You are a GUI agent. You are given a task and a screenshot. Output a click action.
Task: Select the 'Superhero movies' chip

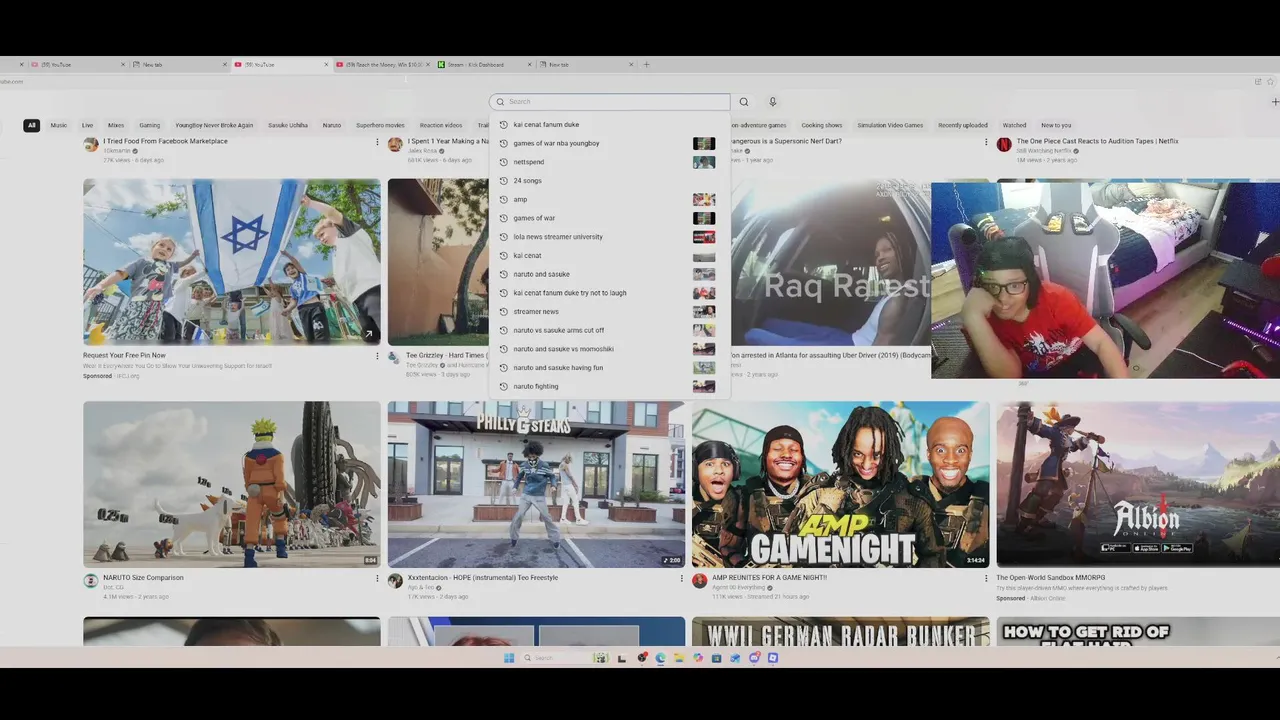click(x=380, y=125)
